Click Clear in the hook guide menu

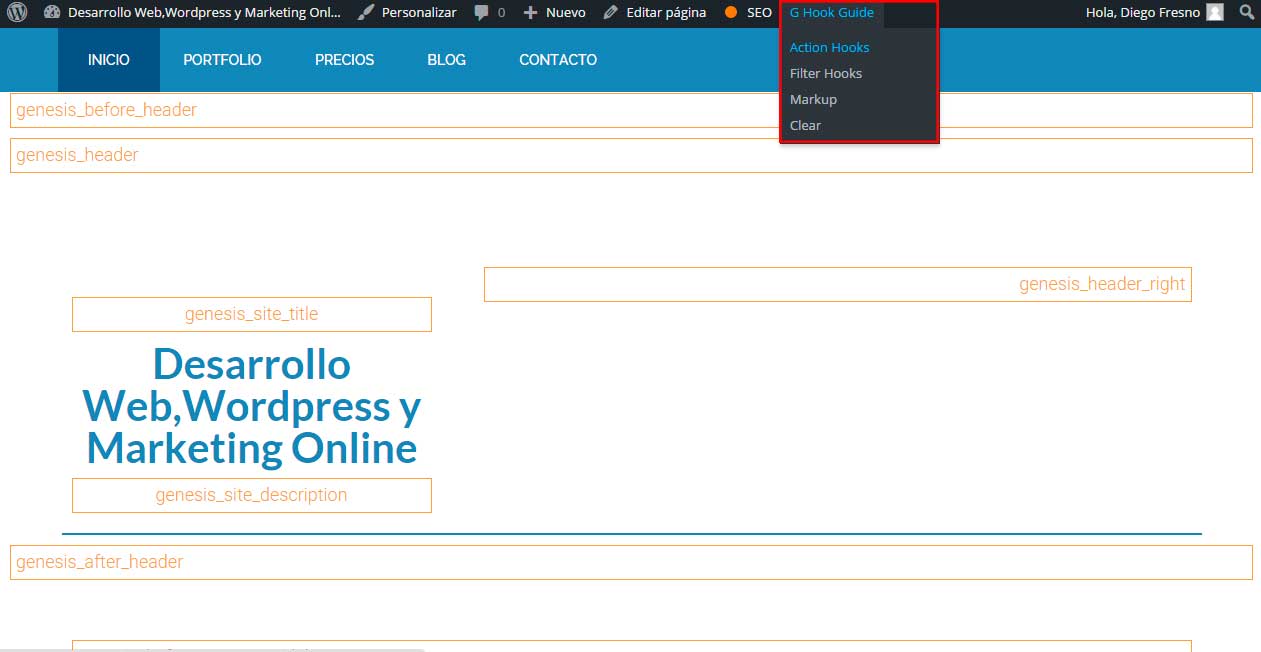[x=805, y=125]
